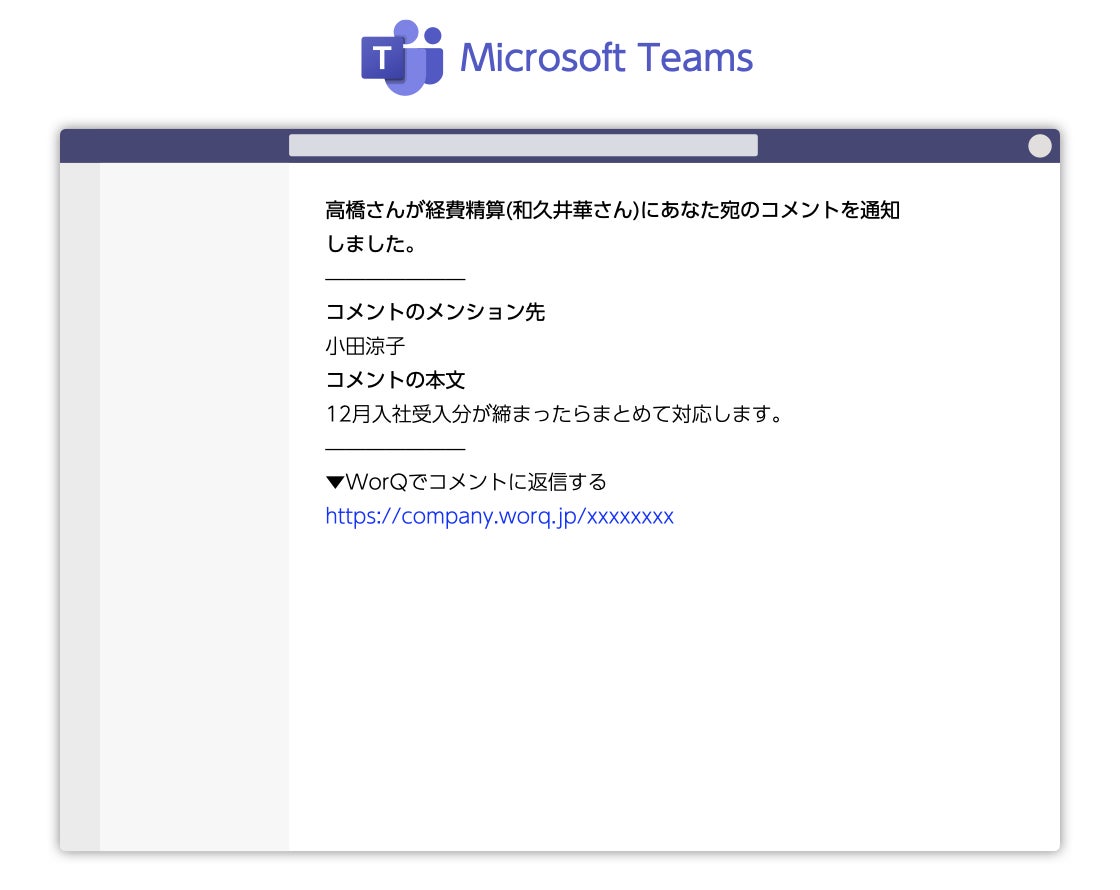Click the notification message starting 高橋さんが経費精算
1120x890 pixels.
(612, 226)
